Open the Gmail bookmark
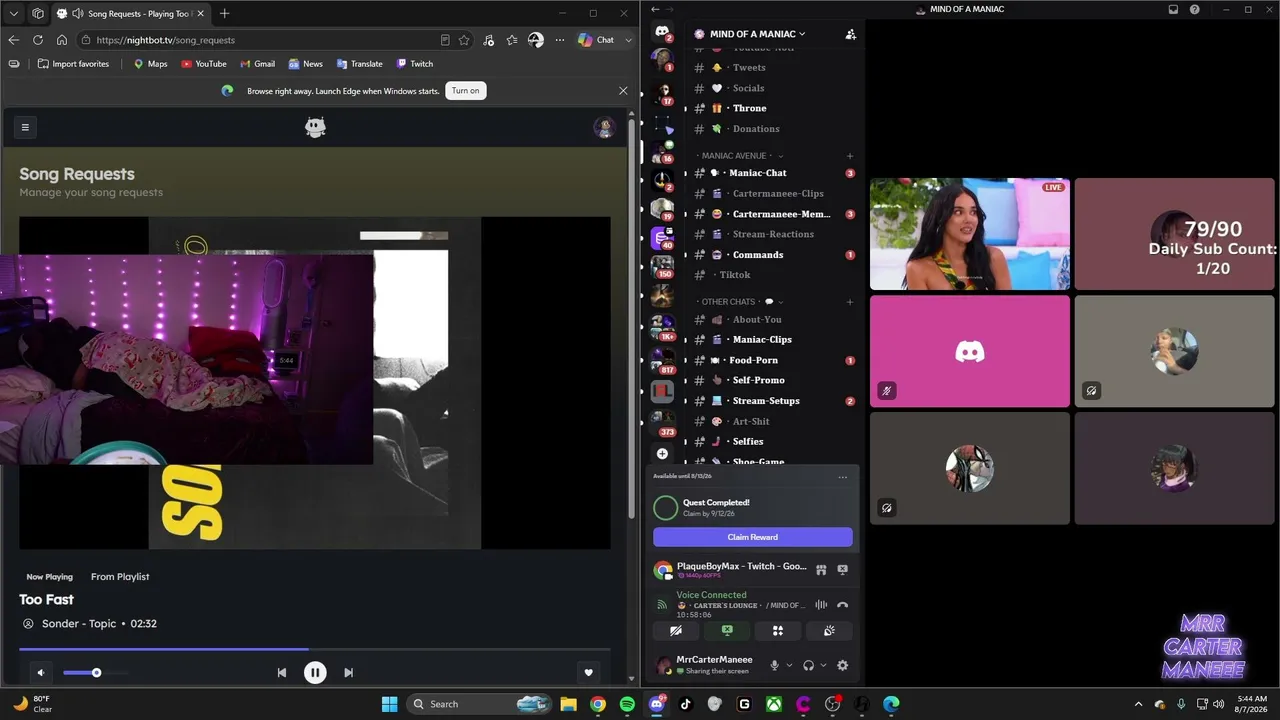Image resolution: width=1280 pixels, height=720 pixels. tap(256, 64)
